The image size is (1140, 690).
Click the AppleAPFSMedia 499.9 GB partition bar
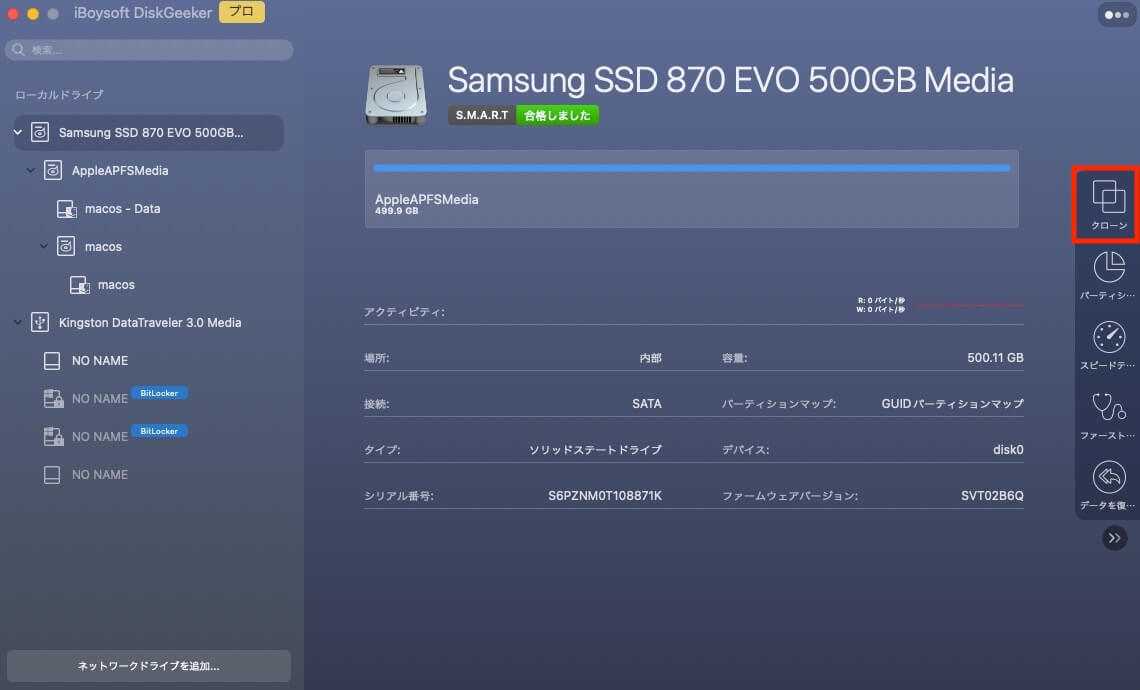(x=691, y=189)
